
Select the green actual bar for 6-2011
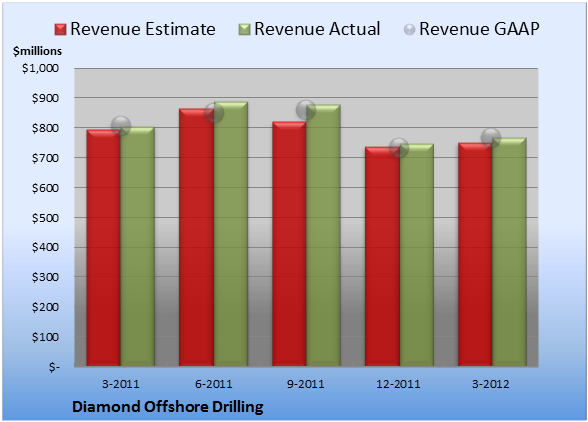[x=231, y=234]
